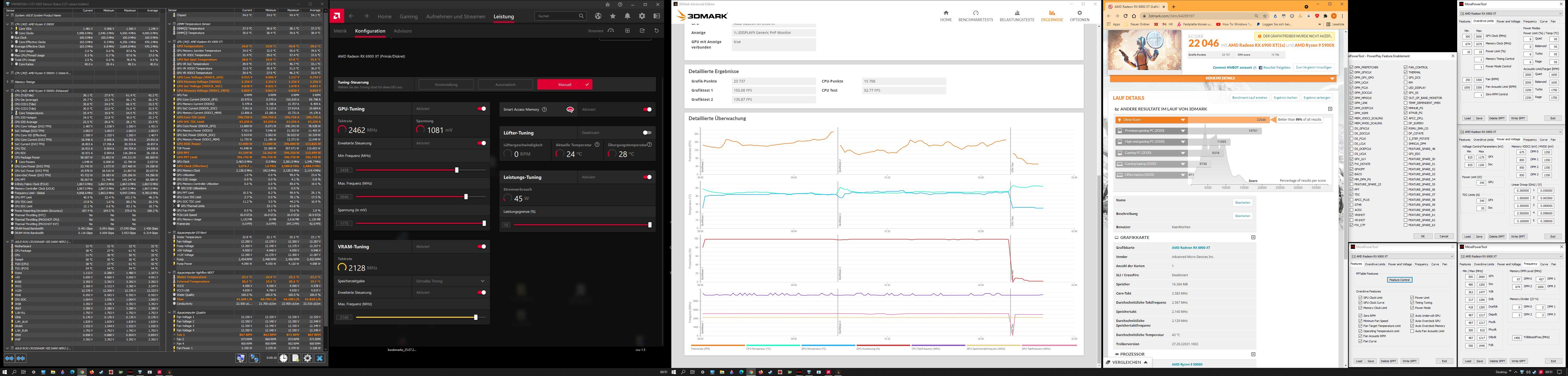Click export profile share icon in Radeon
The width and height of the screenshot is (1568, 376).
coord(642,31)
